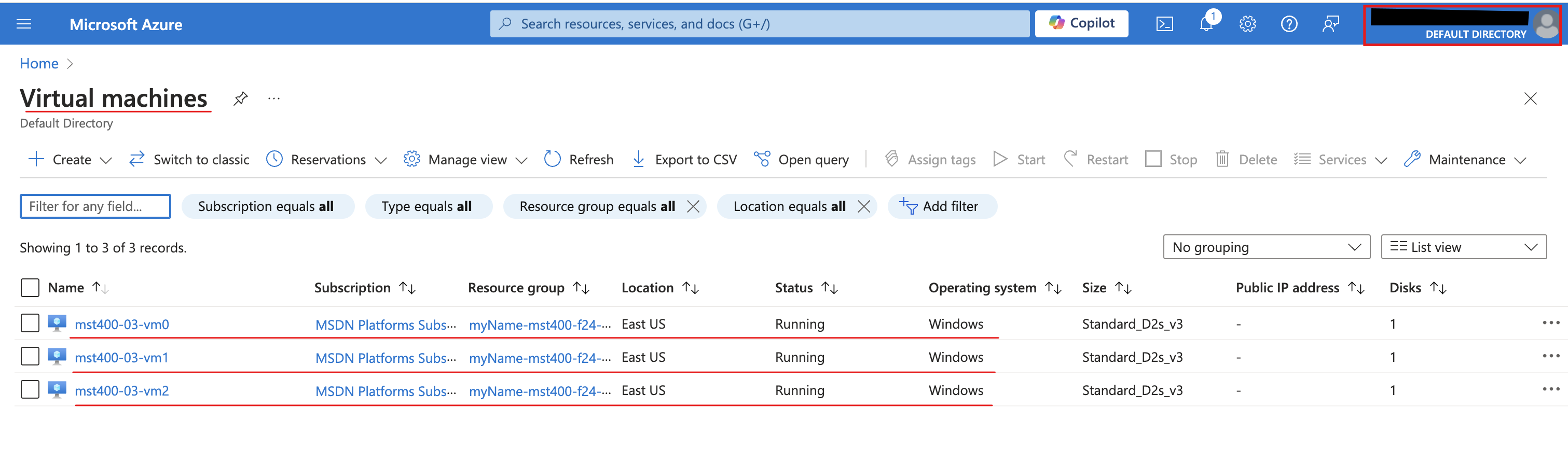Sort by the Status column
1568x451 pixels.
(806, 288)
